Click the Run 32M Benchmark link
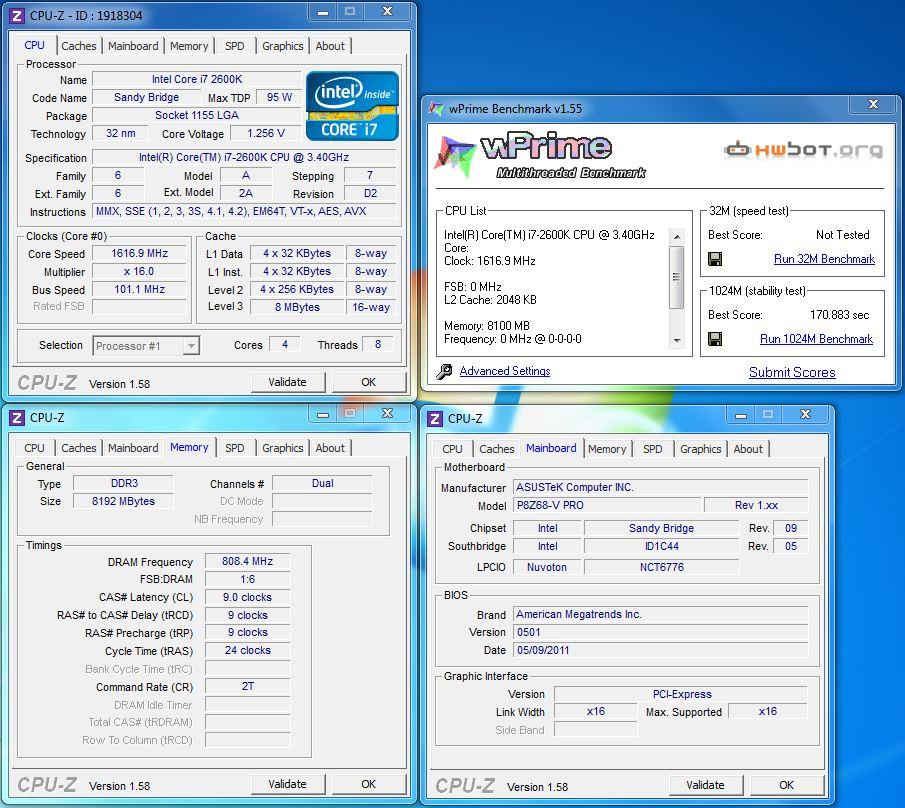The image size is (905, 808). (x=824, y=259)
